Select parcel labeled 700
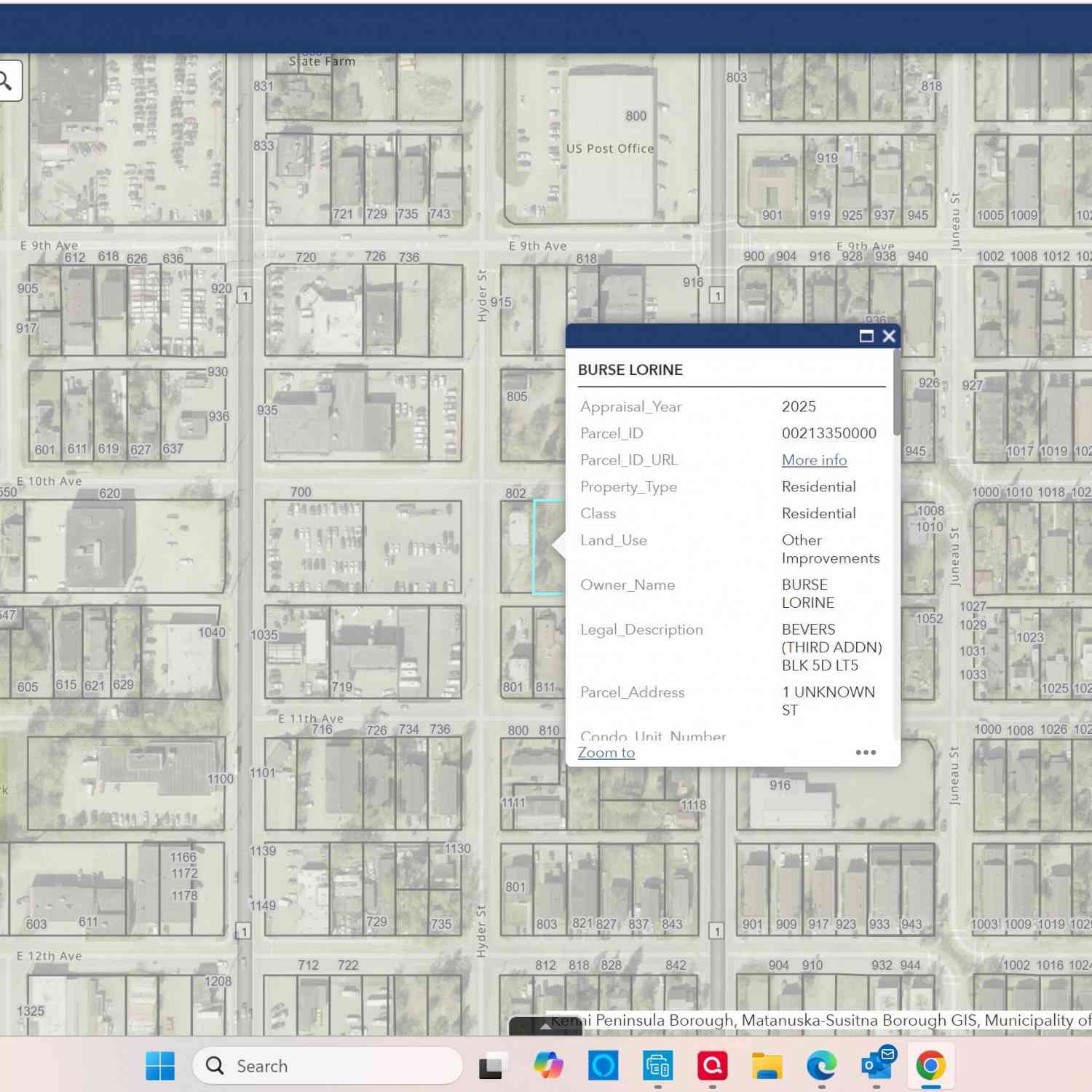This screenshot has height=1092, width=1092. (301, 492)
